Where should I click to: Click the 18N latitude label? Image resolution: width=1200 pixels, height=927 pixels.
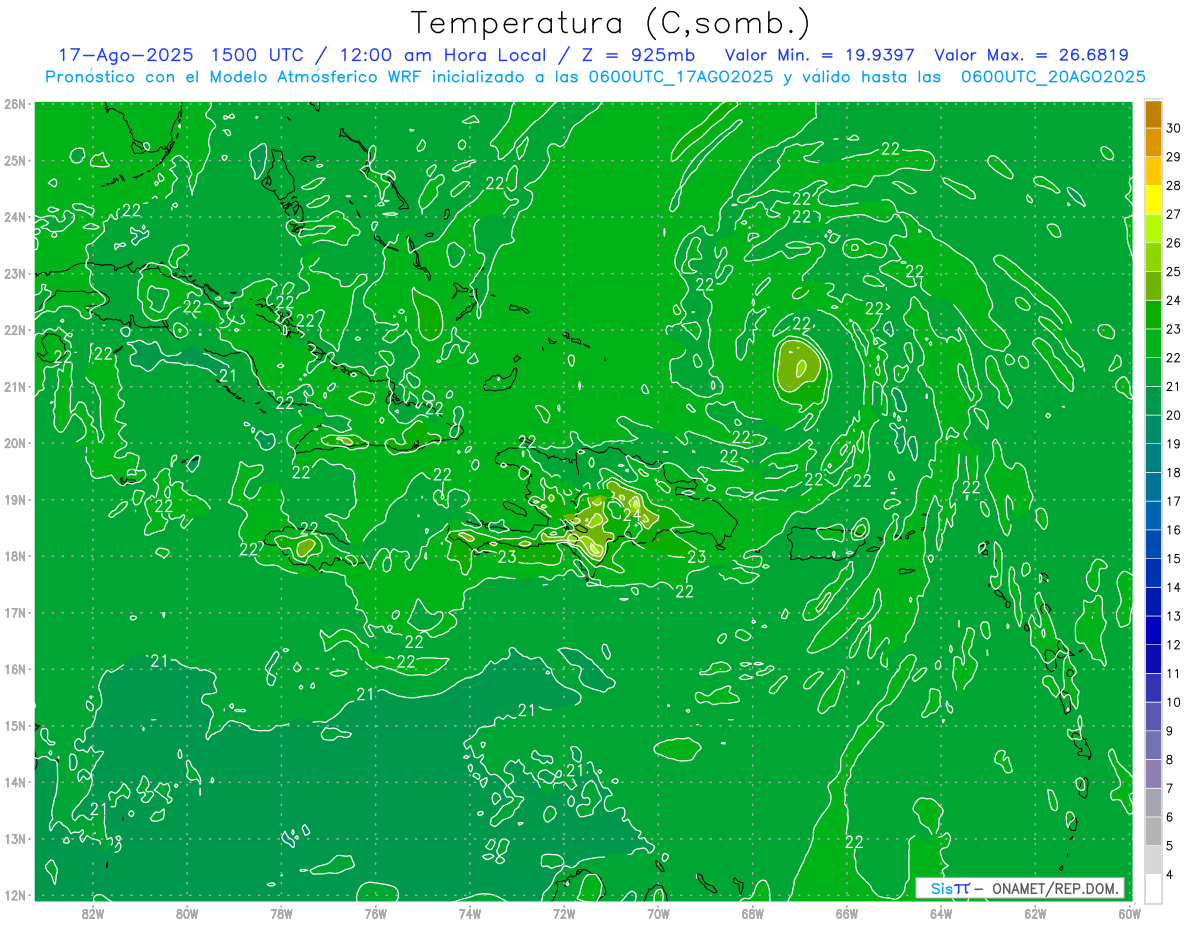point(15,556)
